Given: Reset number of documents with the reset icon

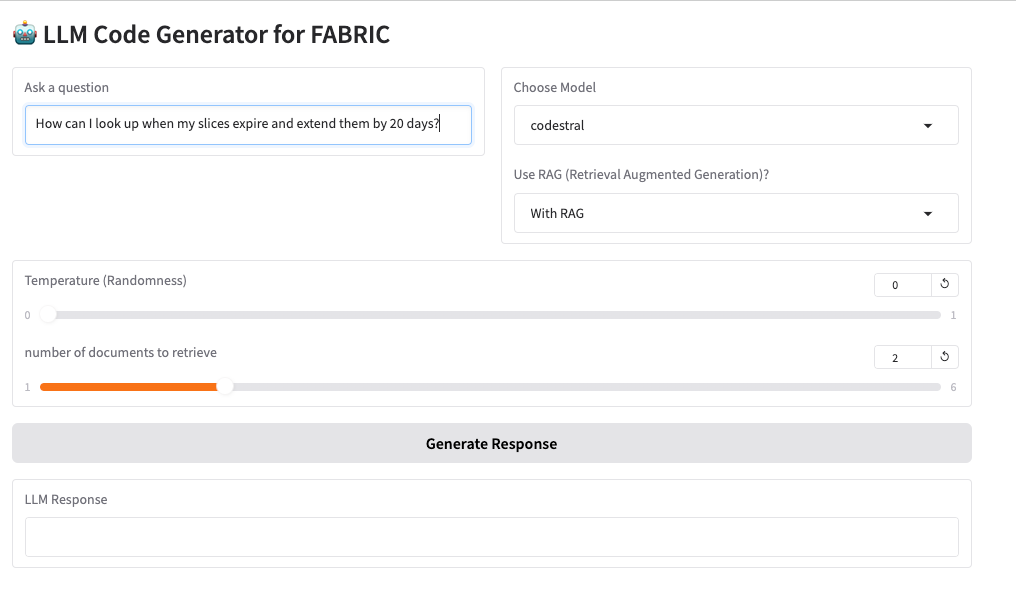Looking at the screenshot, I should pyautogui.click(x=944, y=357).
